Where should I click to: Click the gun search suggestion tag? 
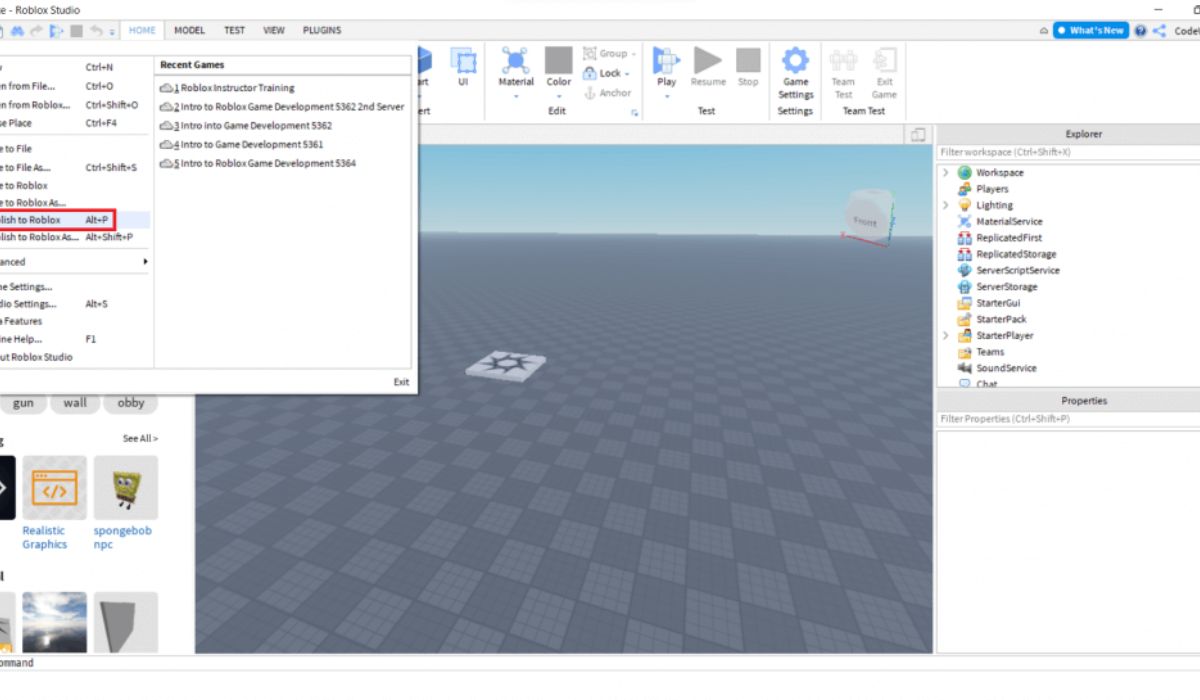coord(23,403)
